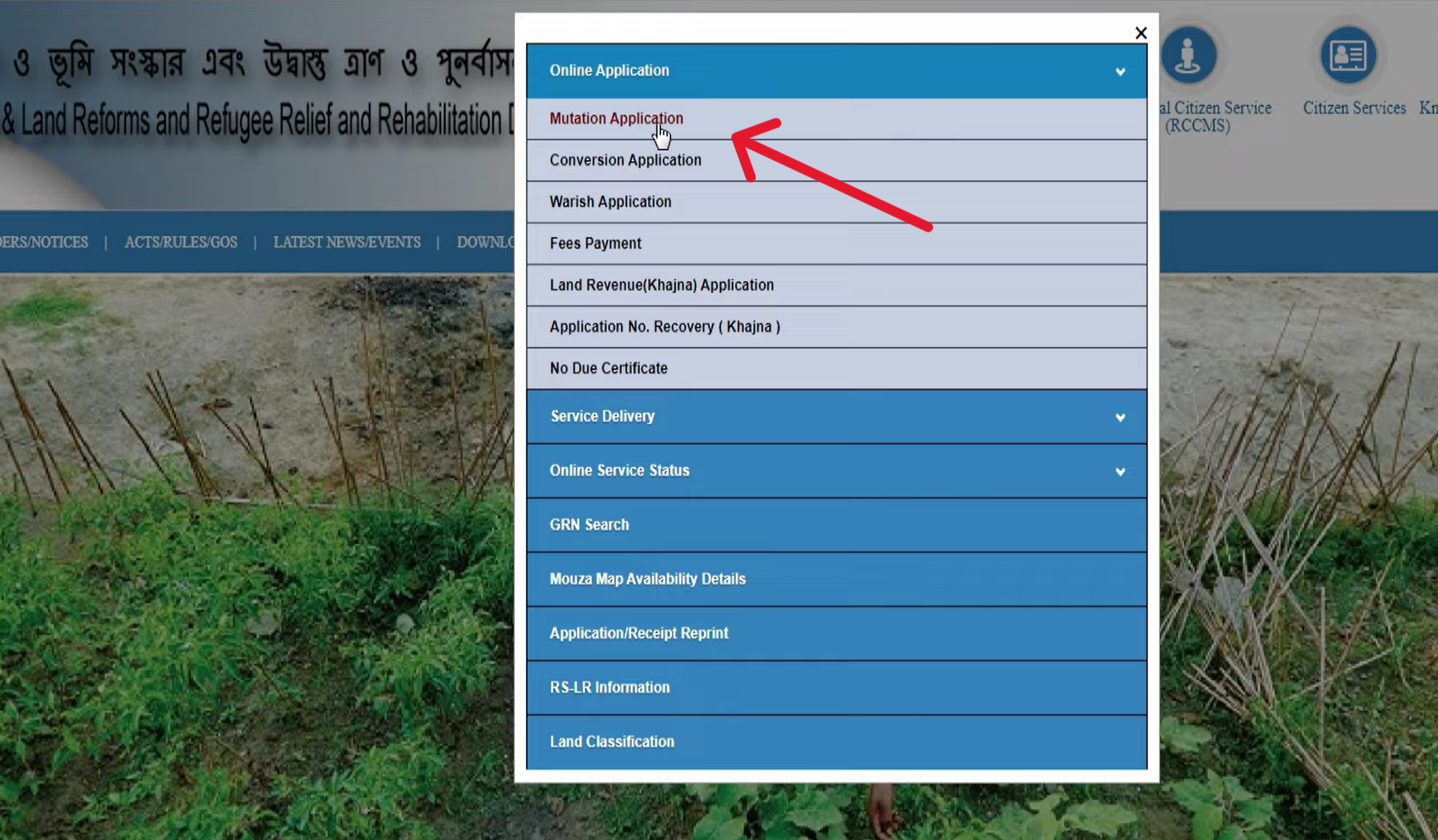Screen dimensions: 1438x840
Task: Click the Citizen Services ID card icon
Action: pyautogui.click(x=1347, y=56)
